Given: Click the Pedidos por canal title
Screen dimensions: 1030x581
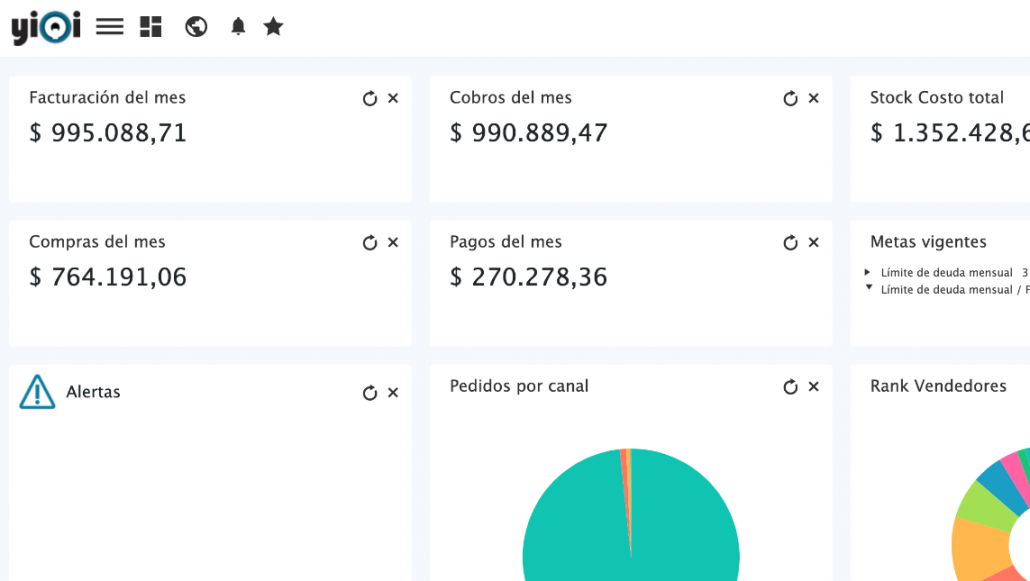Looking at the screenshot, I should click(519, 386).
